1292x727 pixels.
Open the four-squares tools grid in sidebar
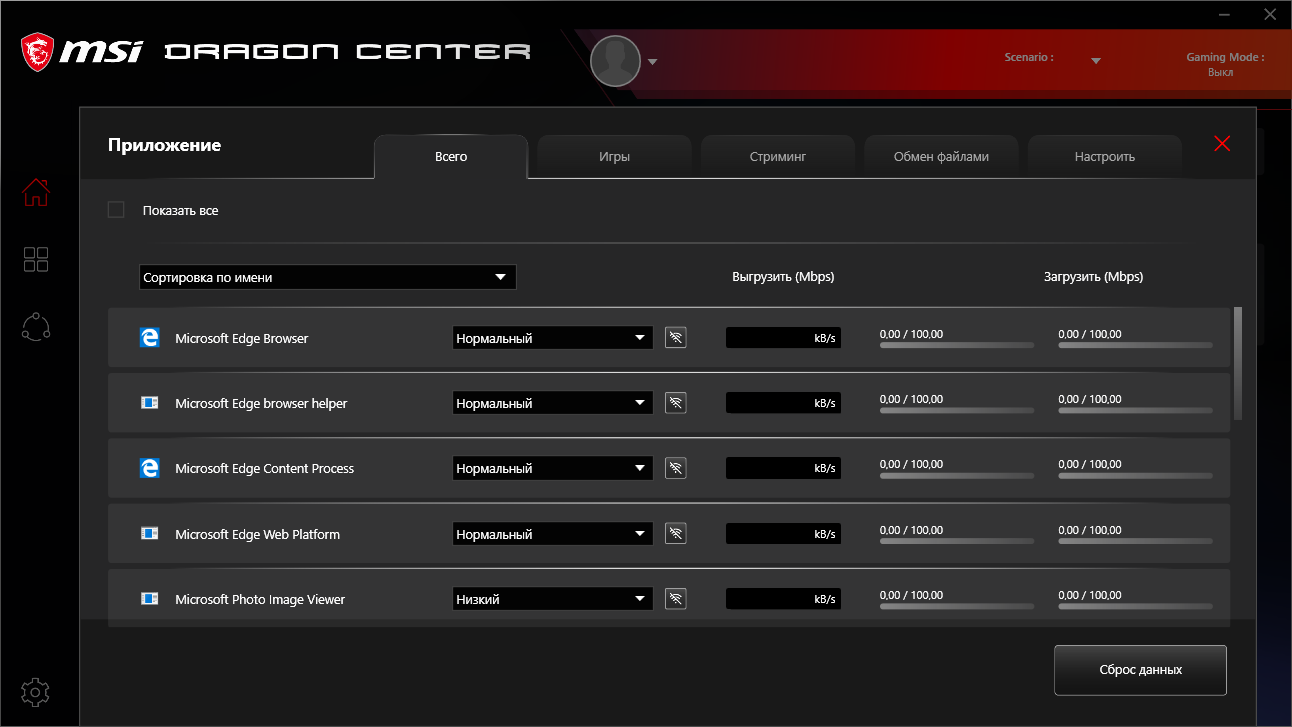click(x=36, y=260)
